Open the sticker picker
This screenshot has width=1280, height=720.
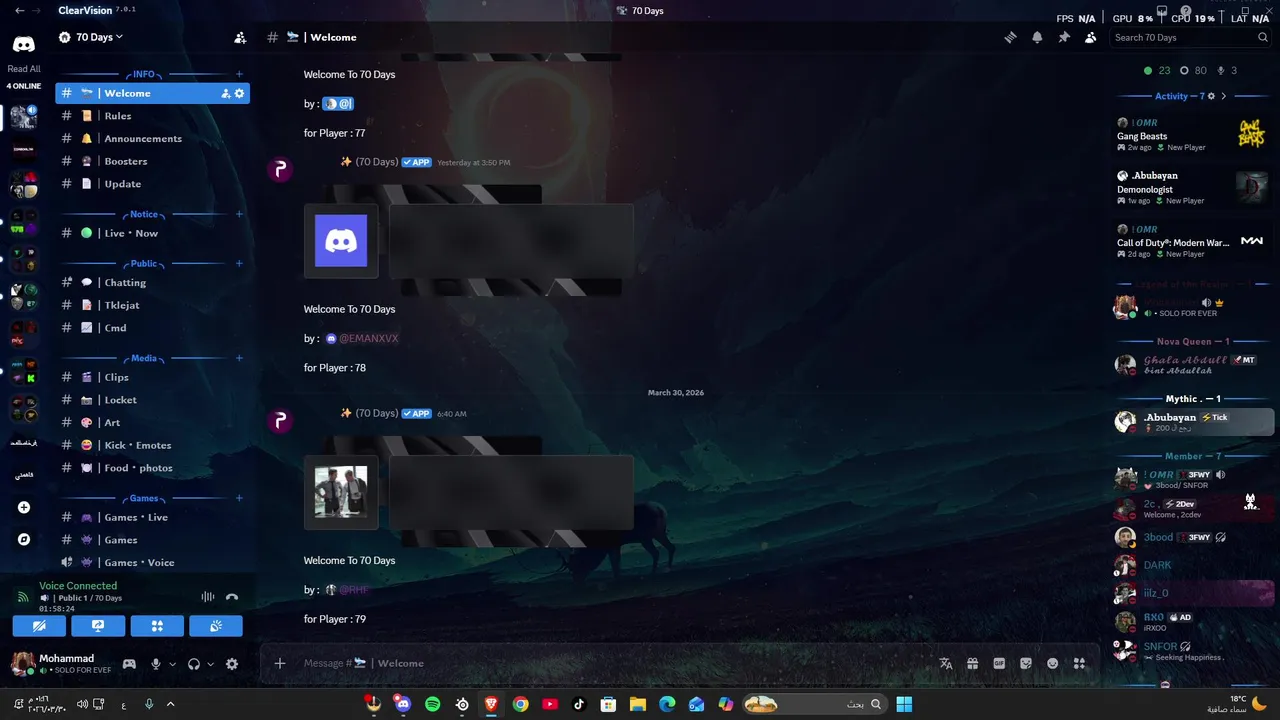point(1025,663)
